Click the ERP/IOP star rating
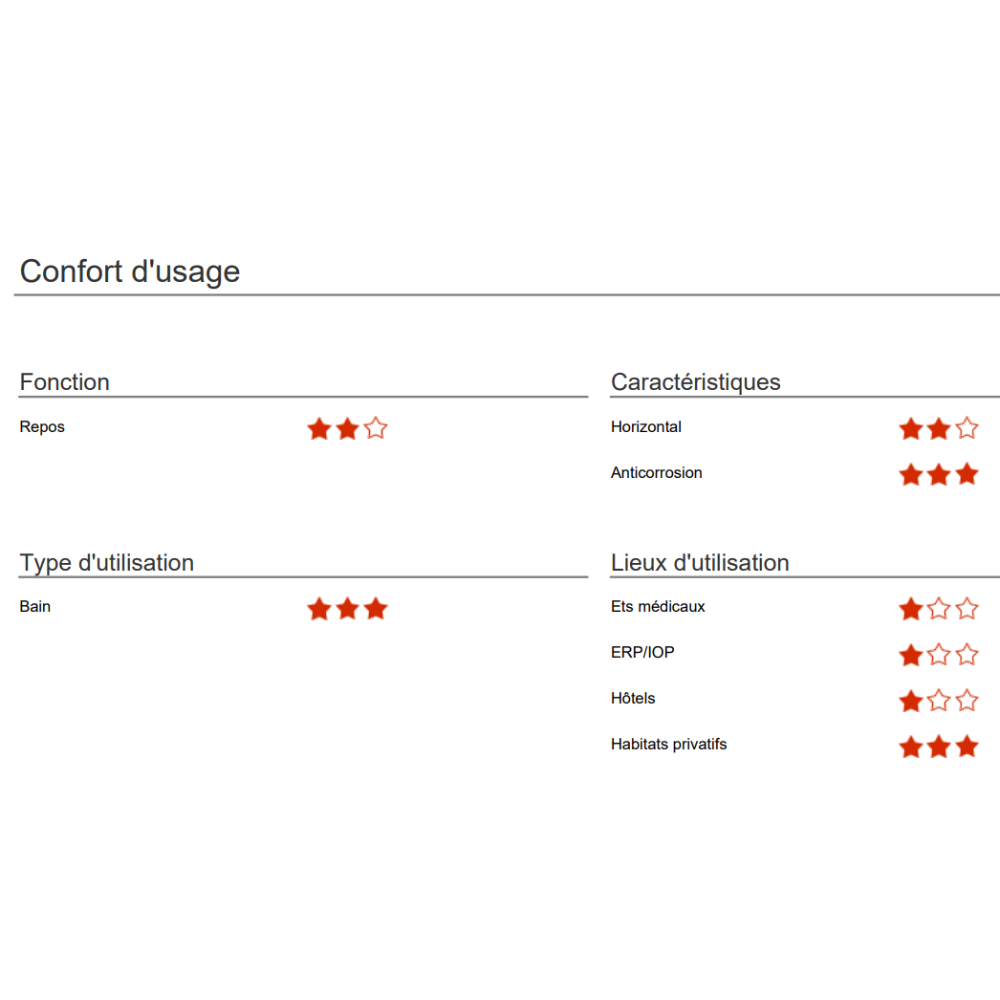Screen dimensions: 1000x1000 939,654
